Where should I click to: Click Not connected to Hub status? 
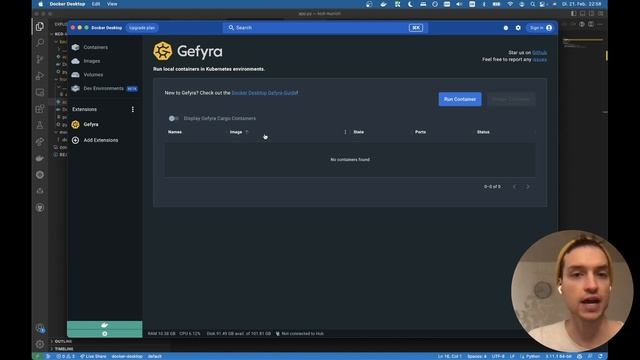click(x=300, y=333)
